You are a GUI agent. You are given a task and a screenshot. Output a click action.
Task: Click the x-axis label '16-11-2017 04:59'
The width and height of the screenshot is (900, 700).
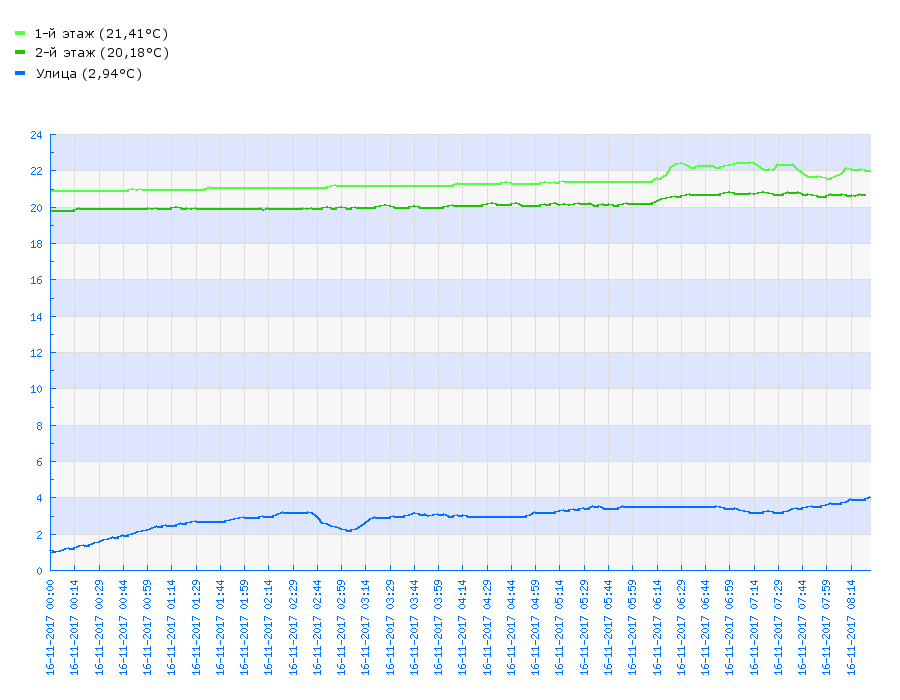coord(535,627)
